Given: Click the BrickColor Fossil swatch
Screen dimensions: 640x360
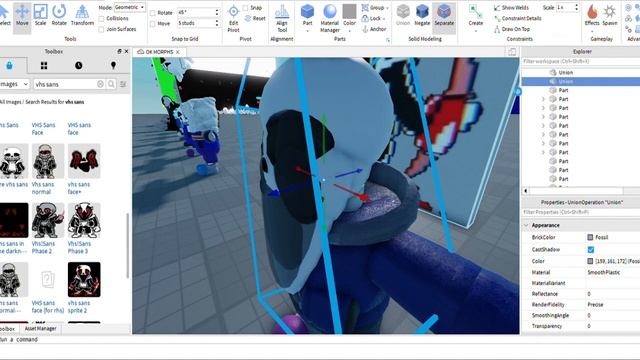Looking at the screenshot, I should 590,237.
